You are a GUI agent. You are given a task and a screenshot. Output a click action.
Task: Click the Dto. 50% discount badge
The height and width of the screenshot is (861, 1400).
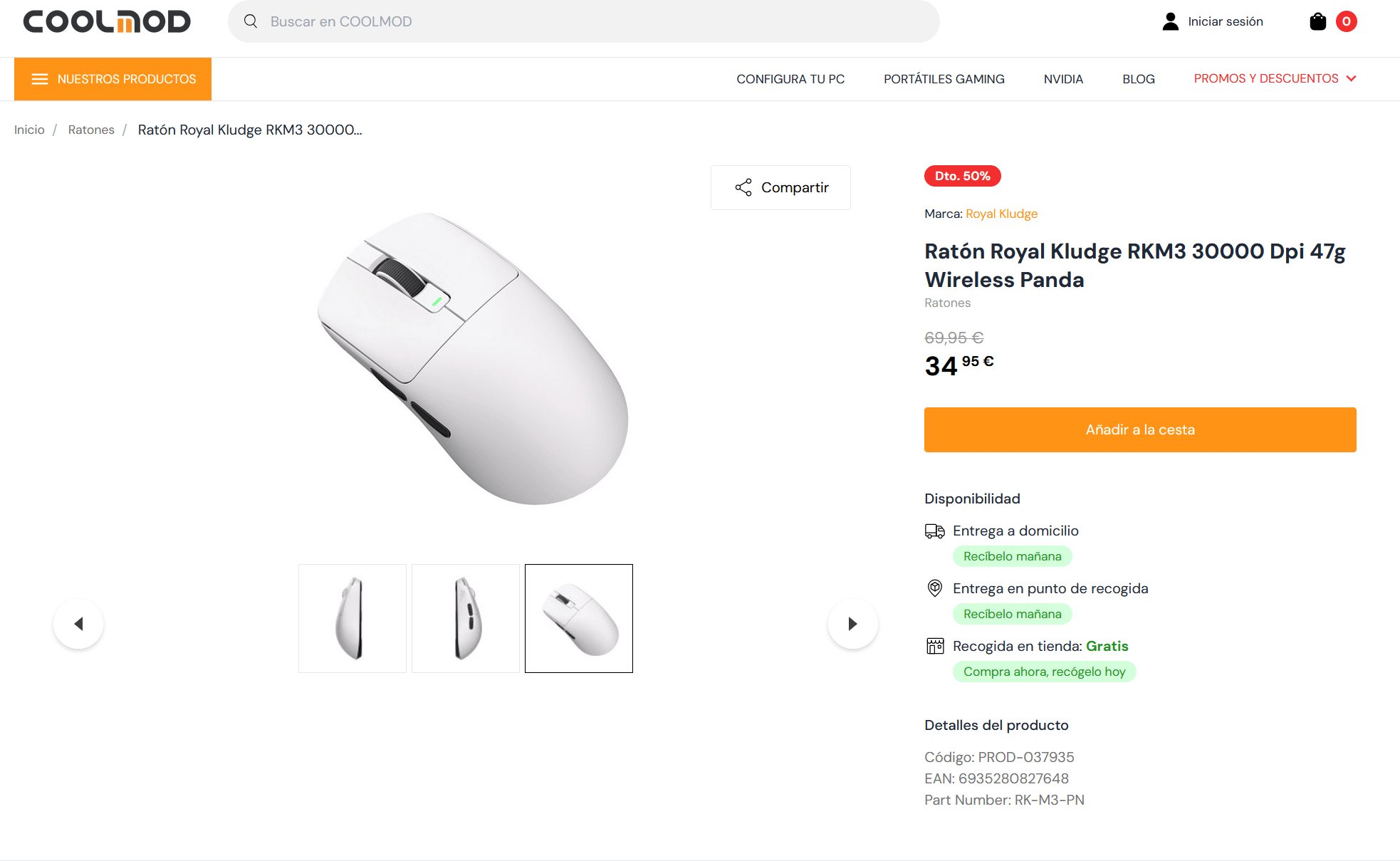pos(962,176)
